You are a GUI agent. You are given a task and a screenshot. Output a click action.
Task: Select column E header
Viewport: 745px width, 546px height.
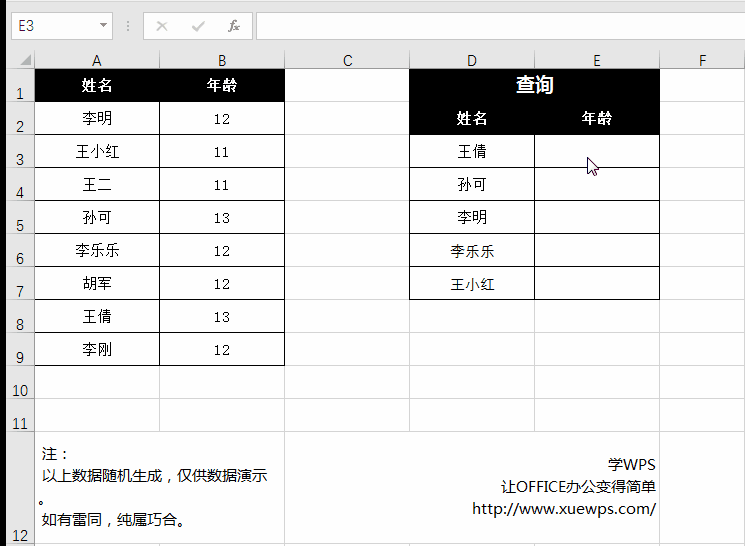click(597, 60)
